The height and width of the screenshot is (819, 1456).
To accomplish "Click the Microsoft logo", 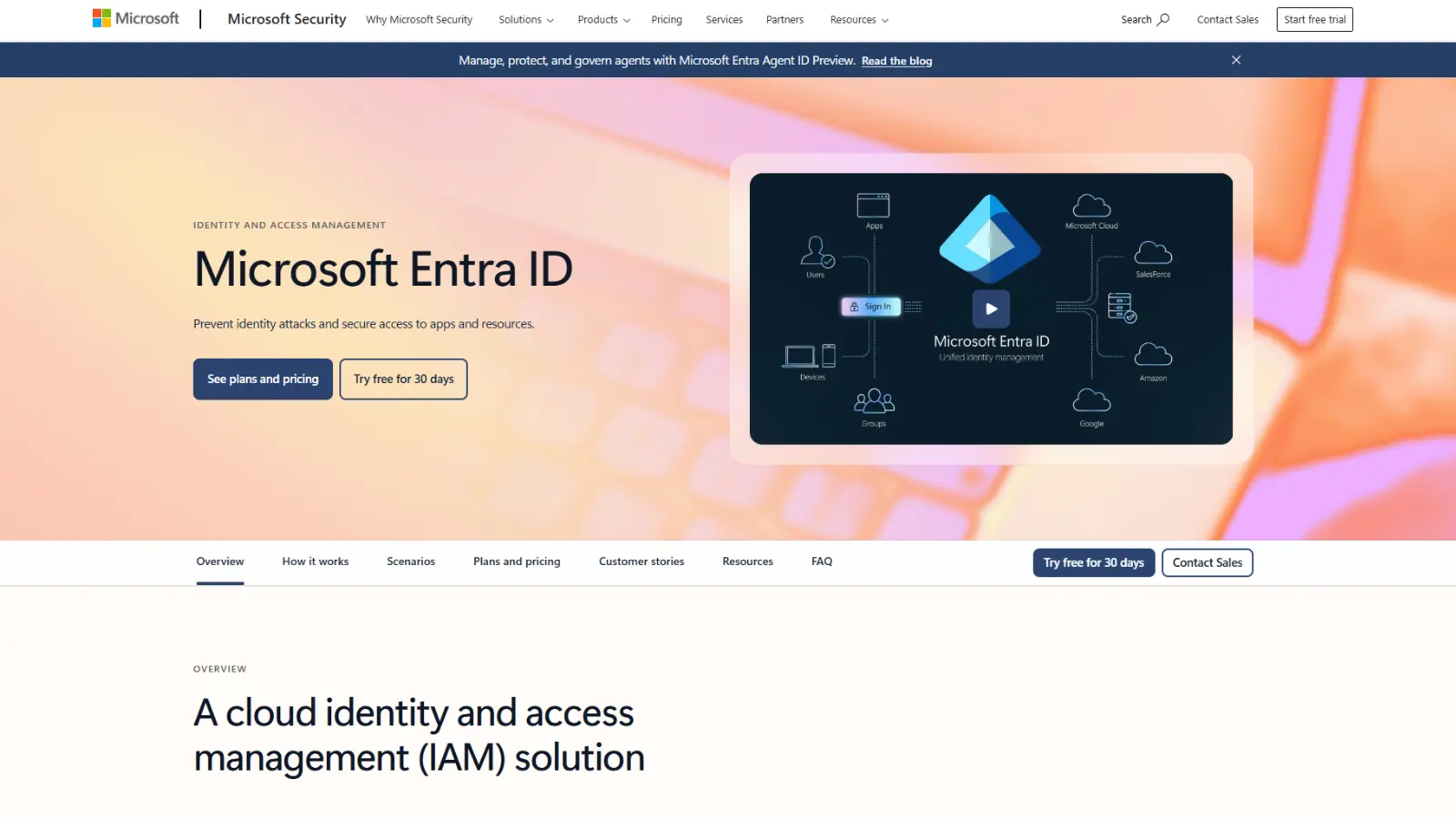I will pos(133,17).
